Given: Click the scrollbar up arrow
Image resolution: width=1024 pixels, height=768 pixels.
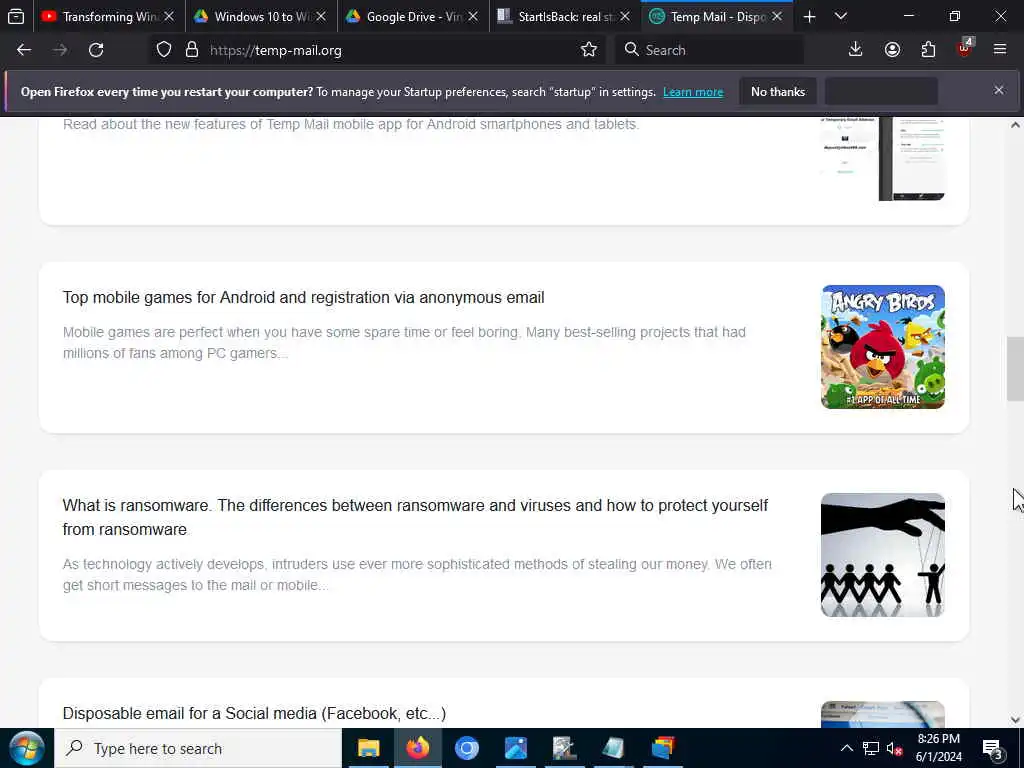Looking at the screenshot, I should tap(1015, 125).
